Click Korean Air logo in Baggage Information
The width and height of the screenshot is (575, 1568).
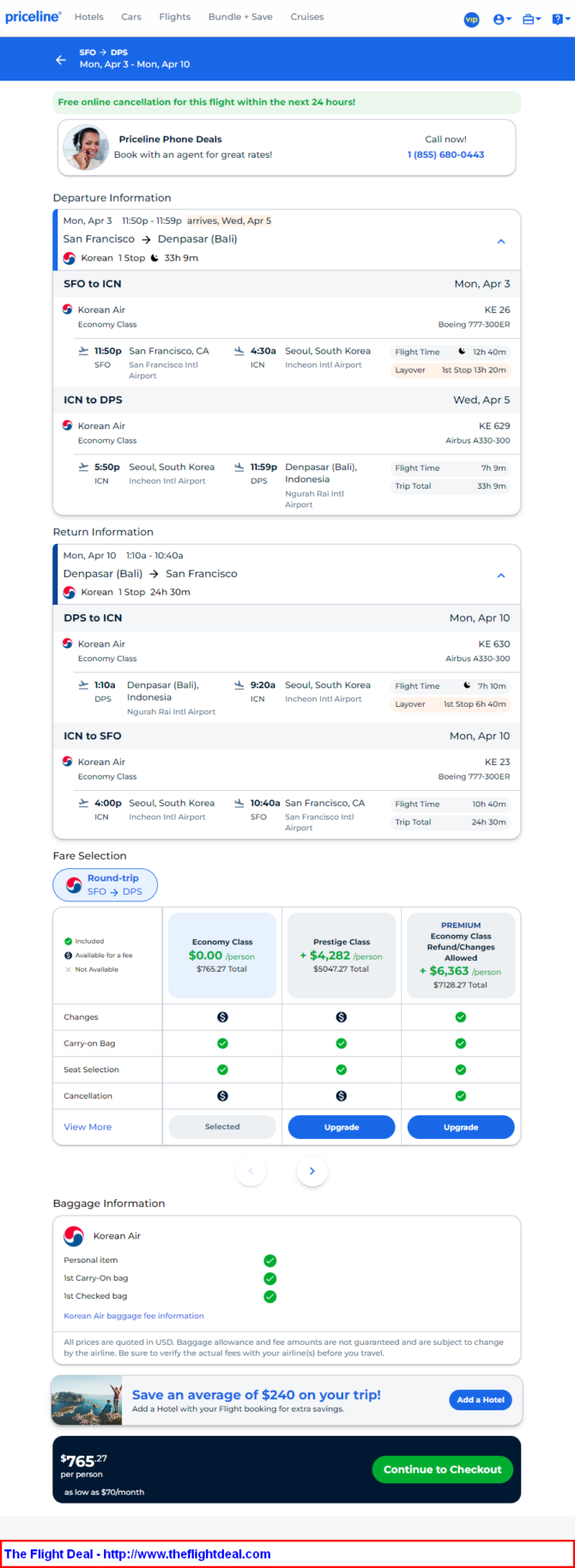74,1236
